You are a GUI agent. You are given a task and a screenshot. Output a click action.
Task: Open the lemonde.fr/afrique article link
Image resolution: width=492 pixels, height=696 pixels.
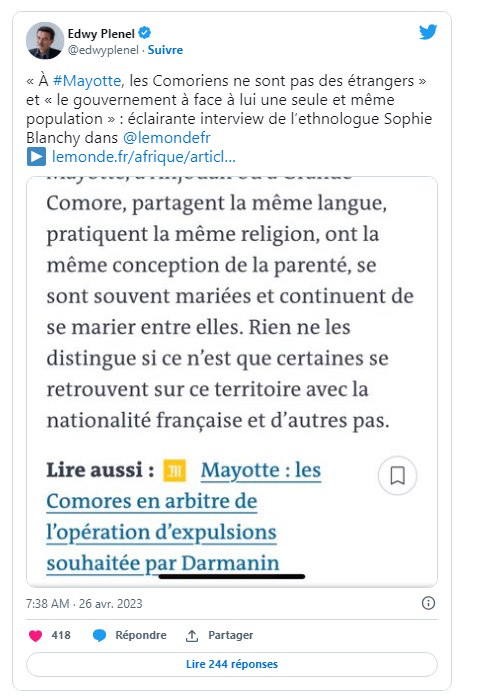tap(143, 157)
